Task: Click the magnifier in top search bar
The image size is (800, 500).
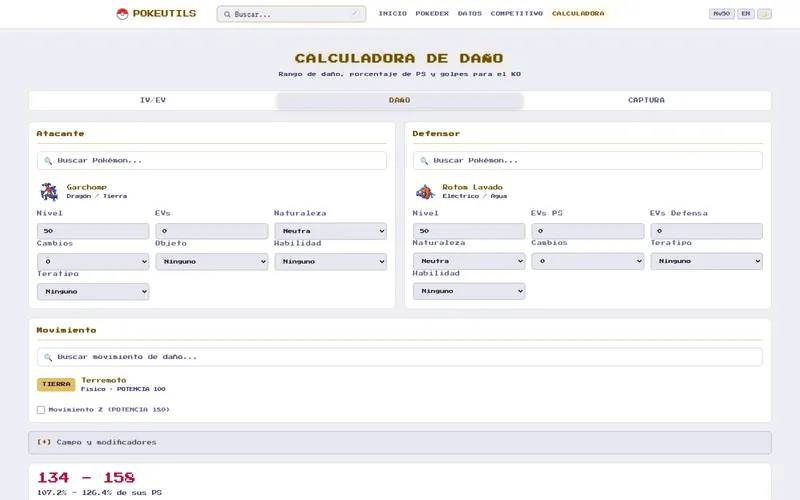Action: 227,14
